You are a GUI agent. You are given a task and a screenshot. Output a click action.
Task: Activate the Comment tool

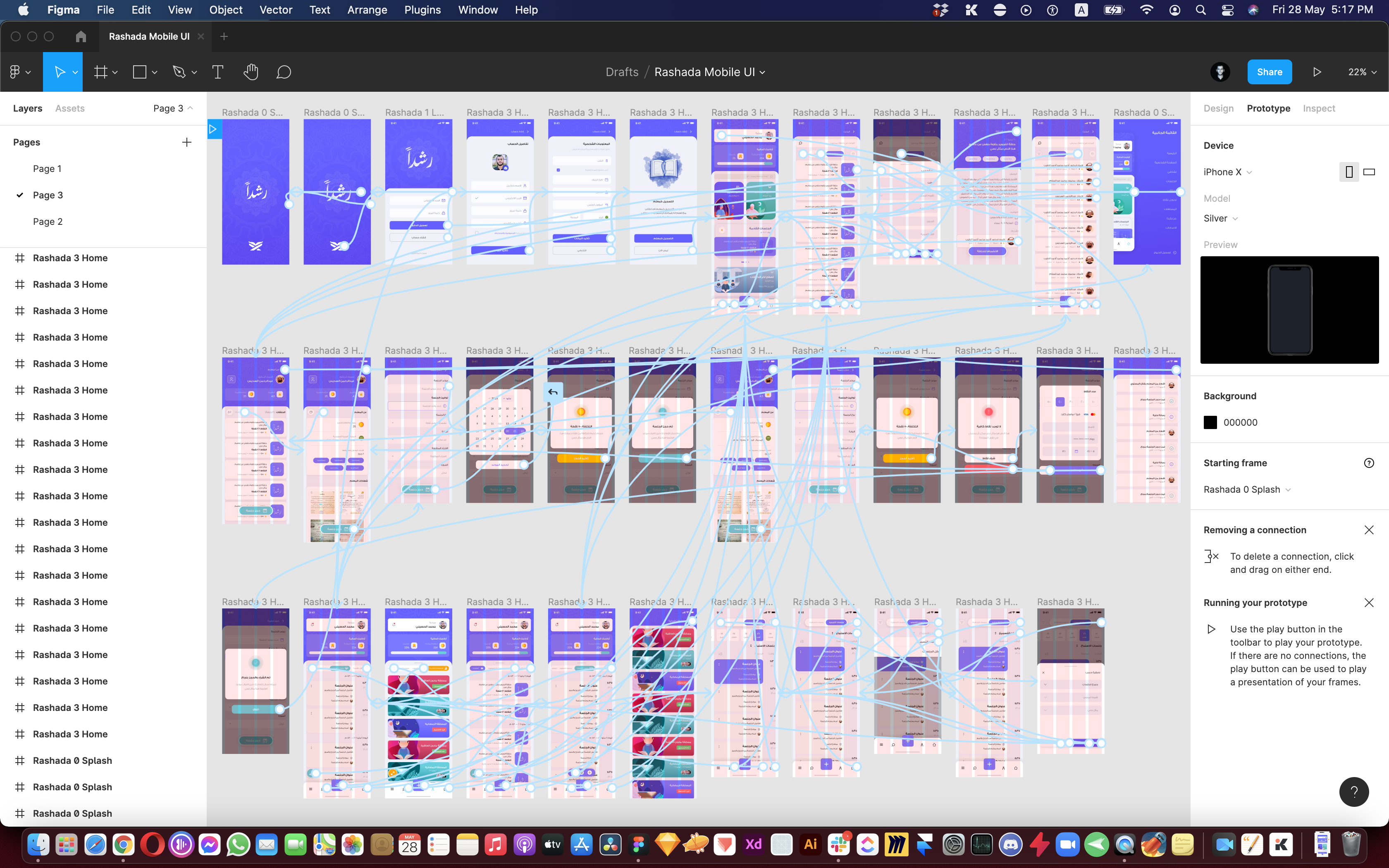coord(284,72)
